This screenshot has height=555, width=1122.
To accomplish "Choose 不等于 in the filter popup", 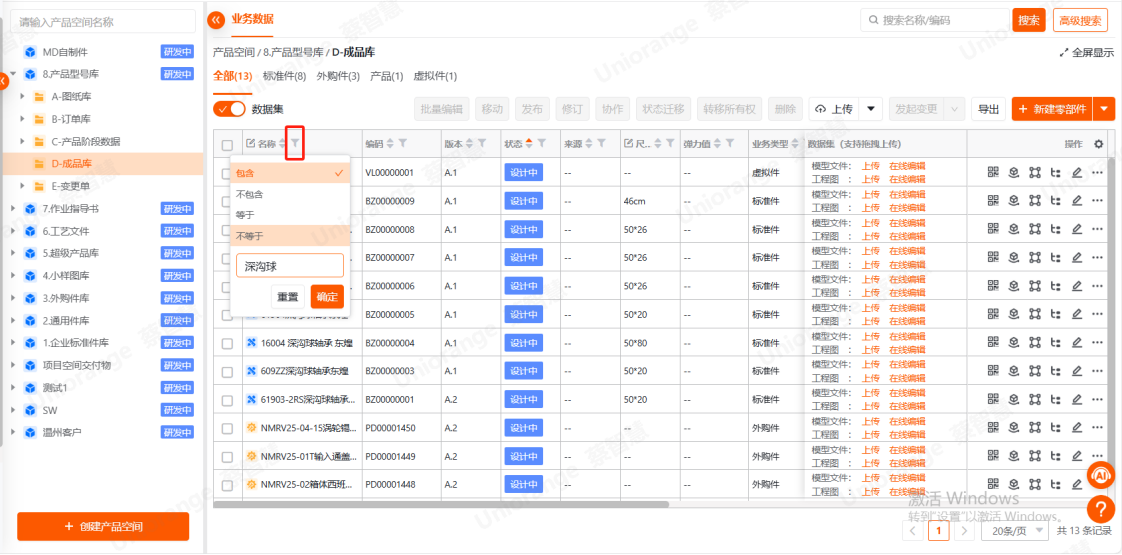I will 290,235.
